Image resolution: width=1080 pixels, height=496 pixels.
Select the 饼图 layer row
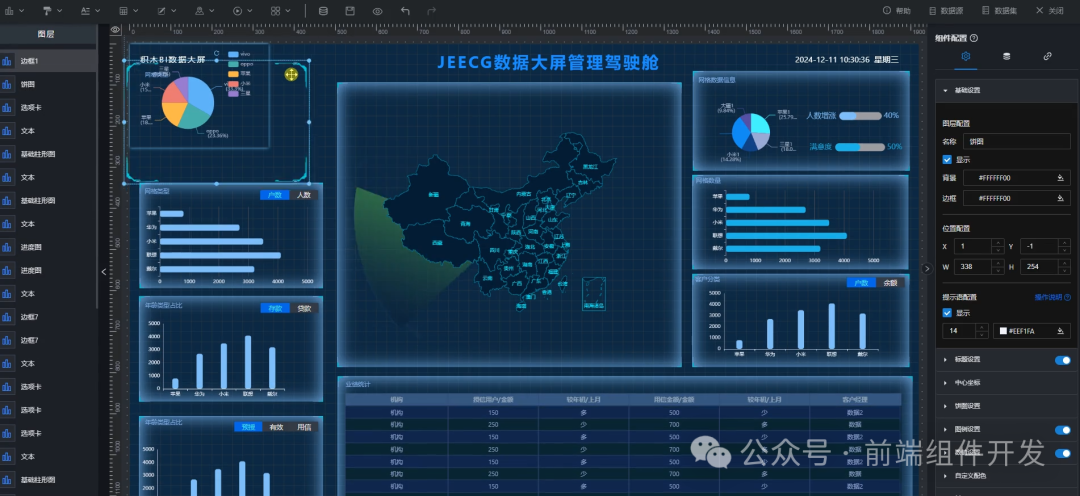(48, 84)
